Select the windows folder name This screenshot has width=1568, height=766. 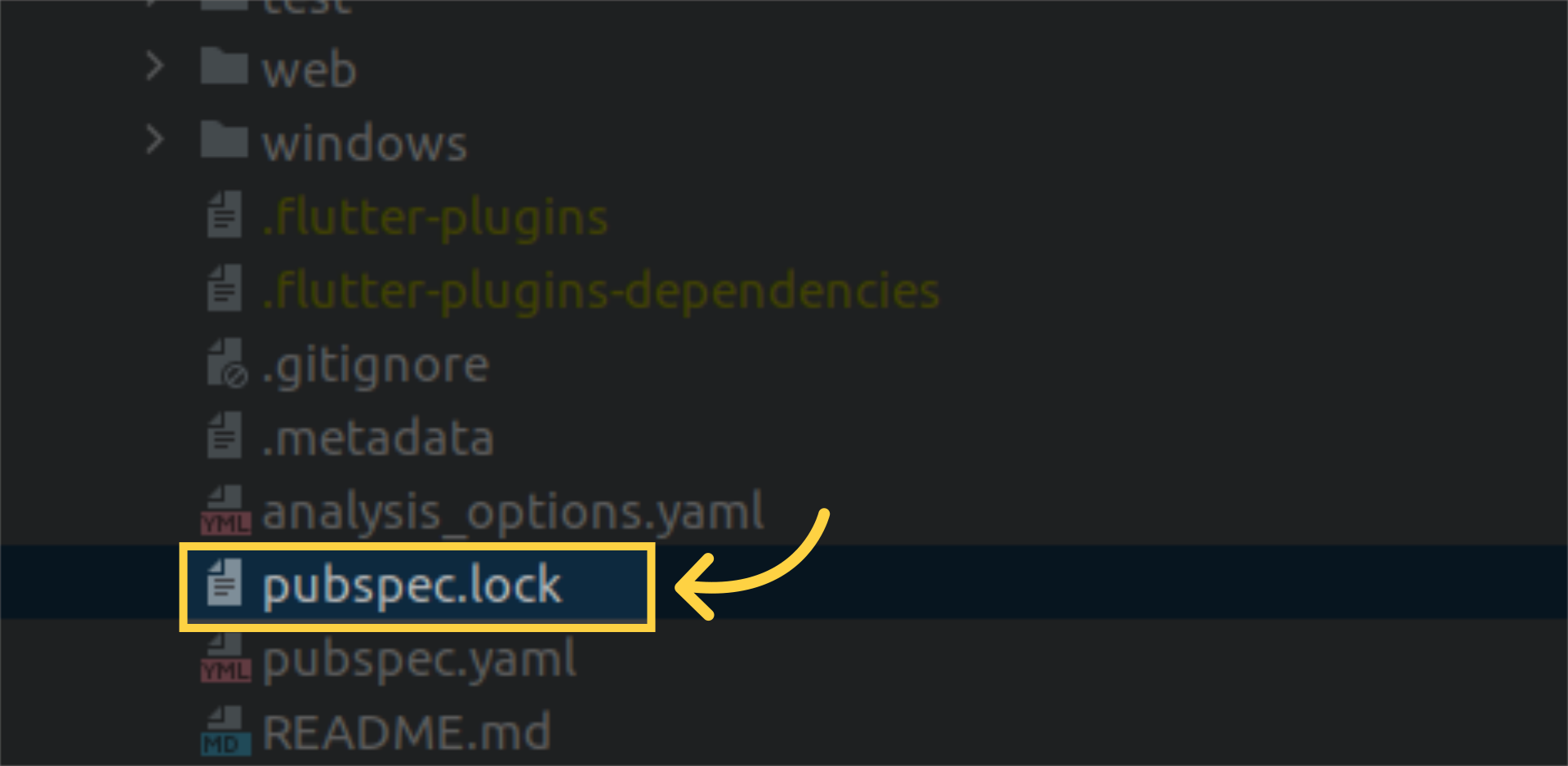click(364, 144)
